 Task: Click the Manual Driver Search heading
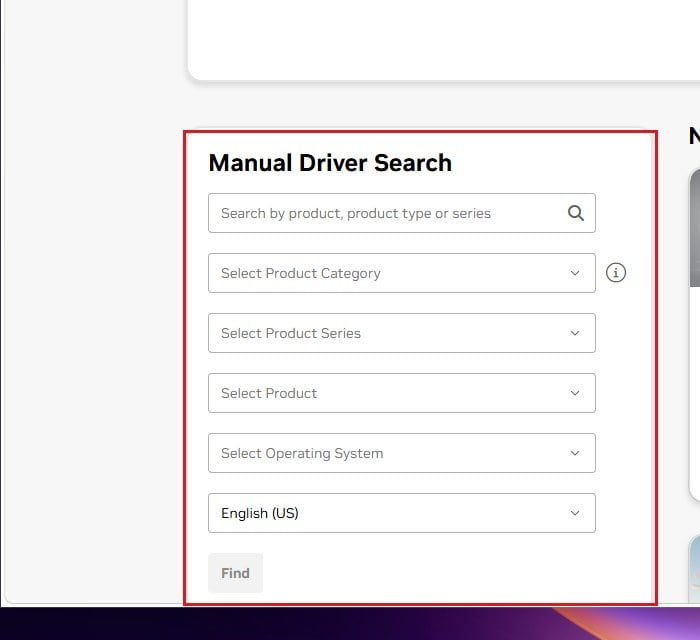click(330, 163)
